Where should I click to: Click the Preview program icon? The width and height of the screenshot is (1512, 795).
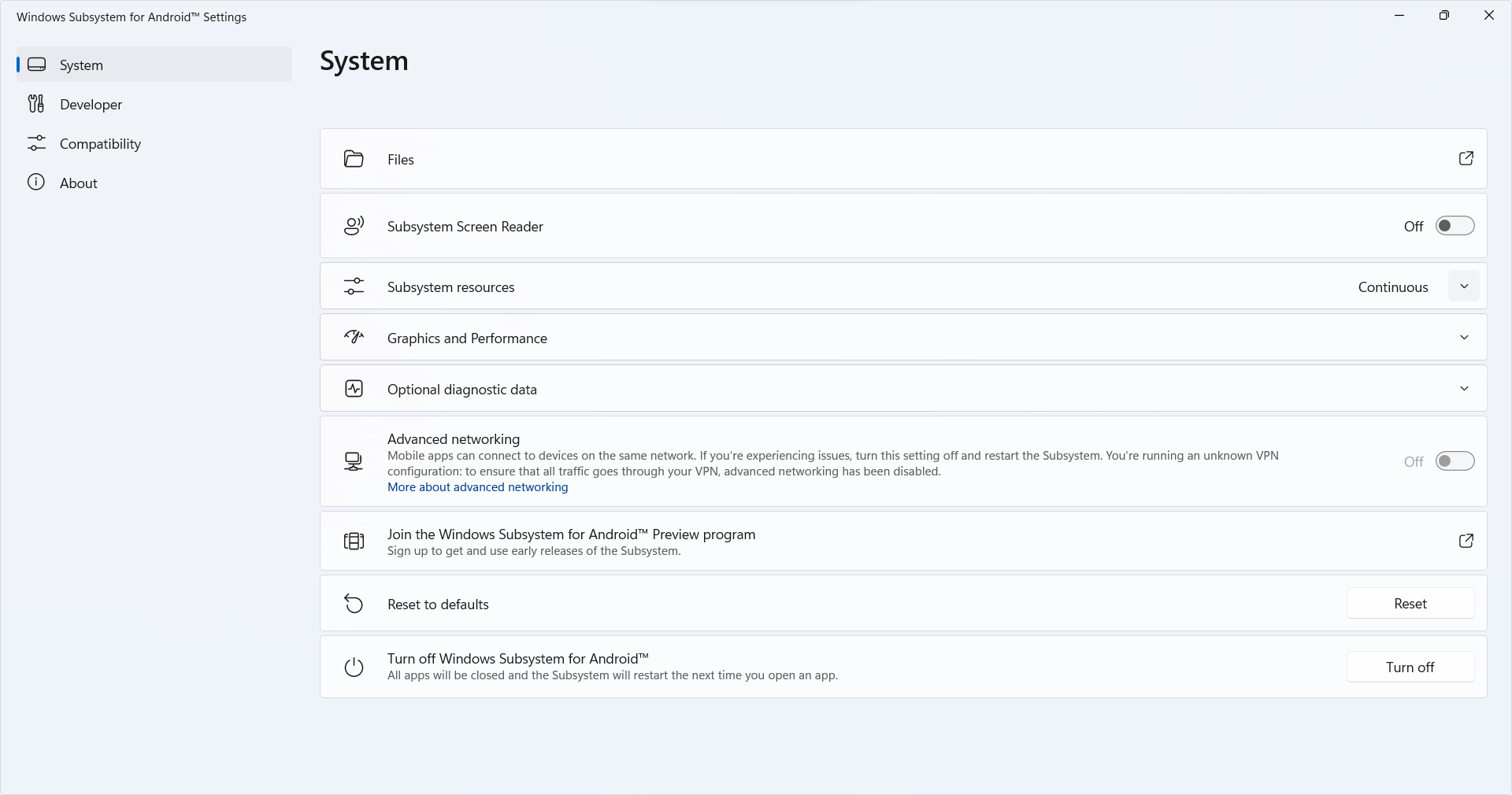click(354, 541)
